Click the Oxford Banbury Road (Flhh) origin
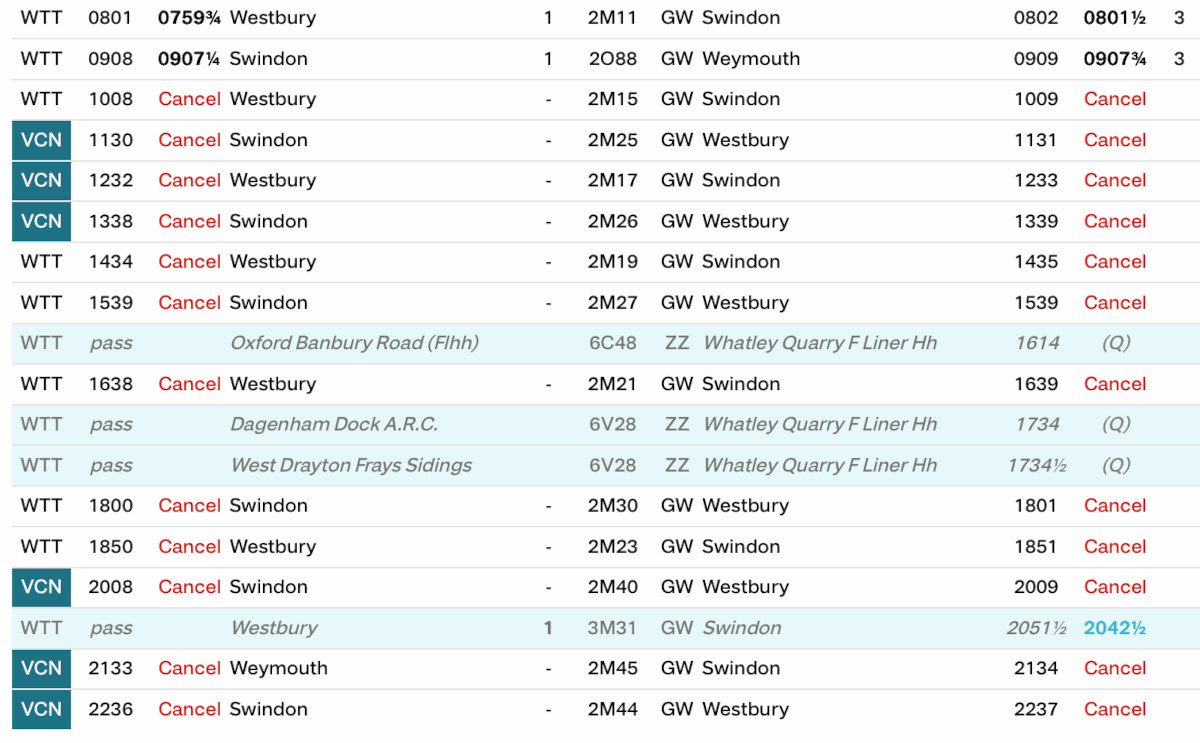This screenshot has width=1200, height=743. [x=354, y=343]
